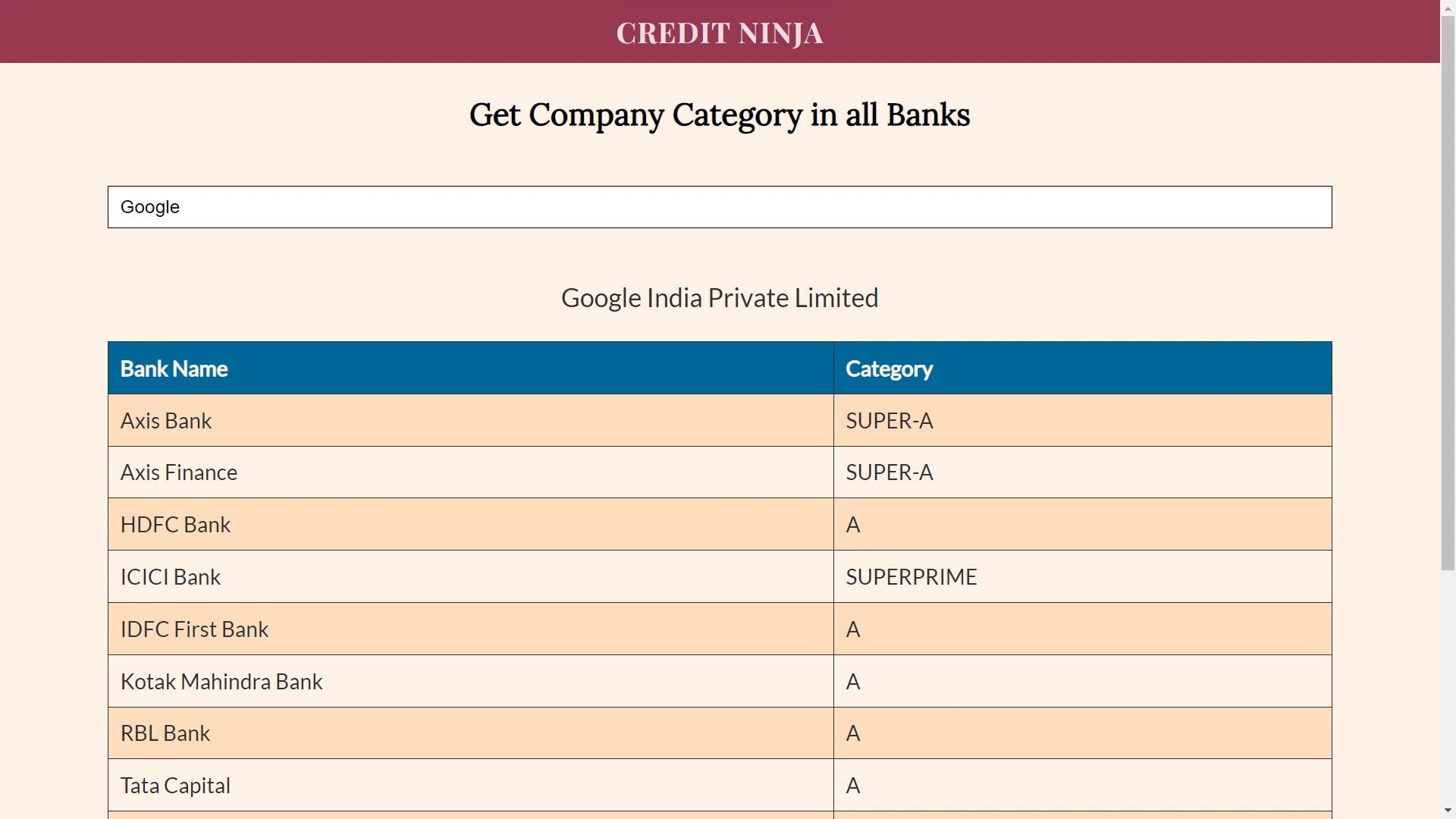The height and width of the screenshot is (819, 1456).
Task: Click the SUPERPRIME category value
Action: coord(911,577)
